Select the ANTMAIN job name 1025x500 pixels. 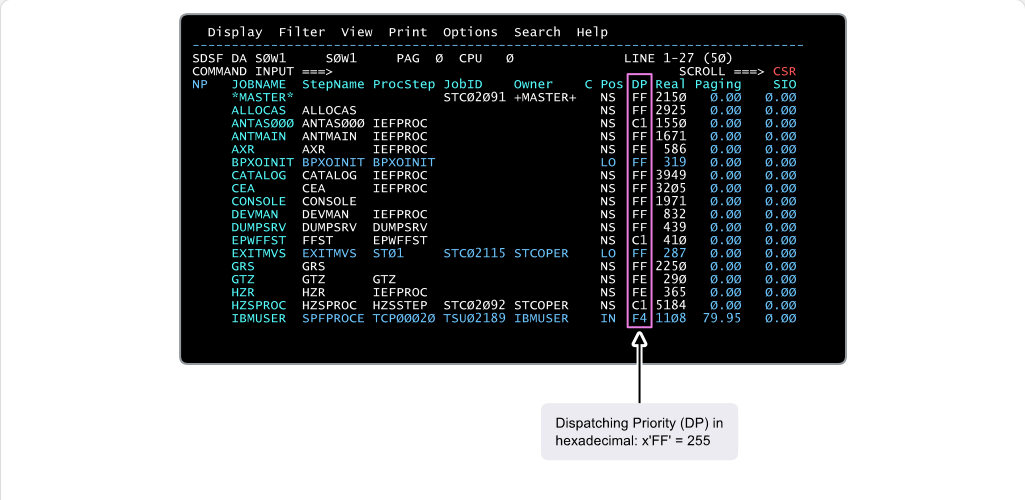tap(258, 137)
